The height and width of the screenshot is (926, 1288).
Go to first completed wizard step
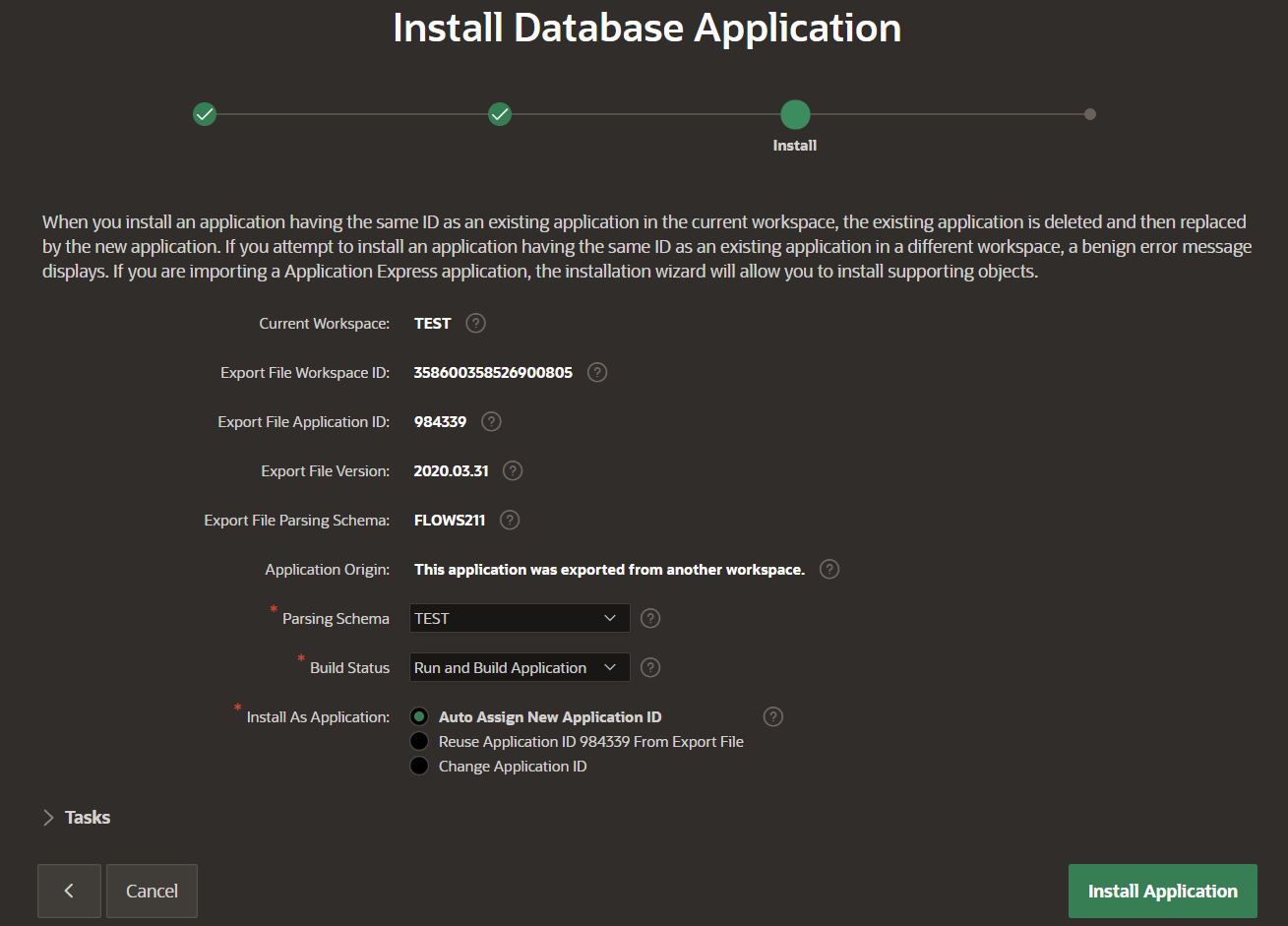pos(205,114)
